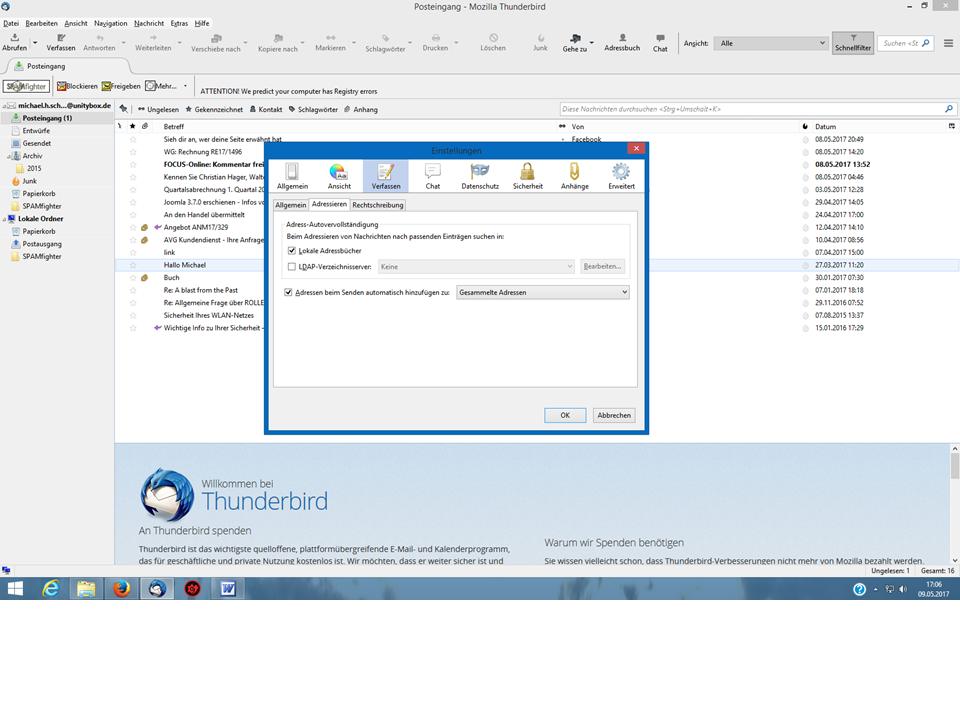Switch to the Allgemein sub-tab
This screenshot has height=720, width=960.
pyautogui.click(x=290, y=205)
